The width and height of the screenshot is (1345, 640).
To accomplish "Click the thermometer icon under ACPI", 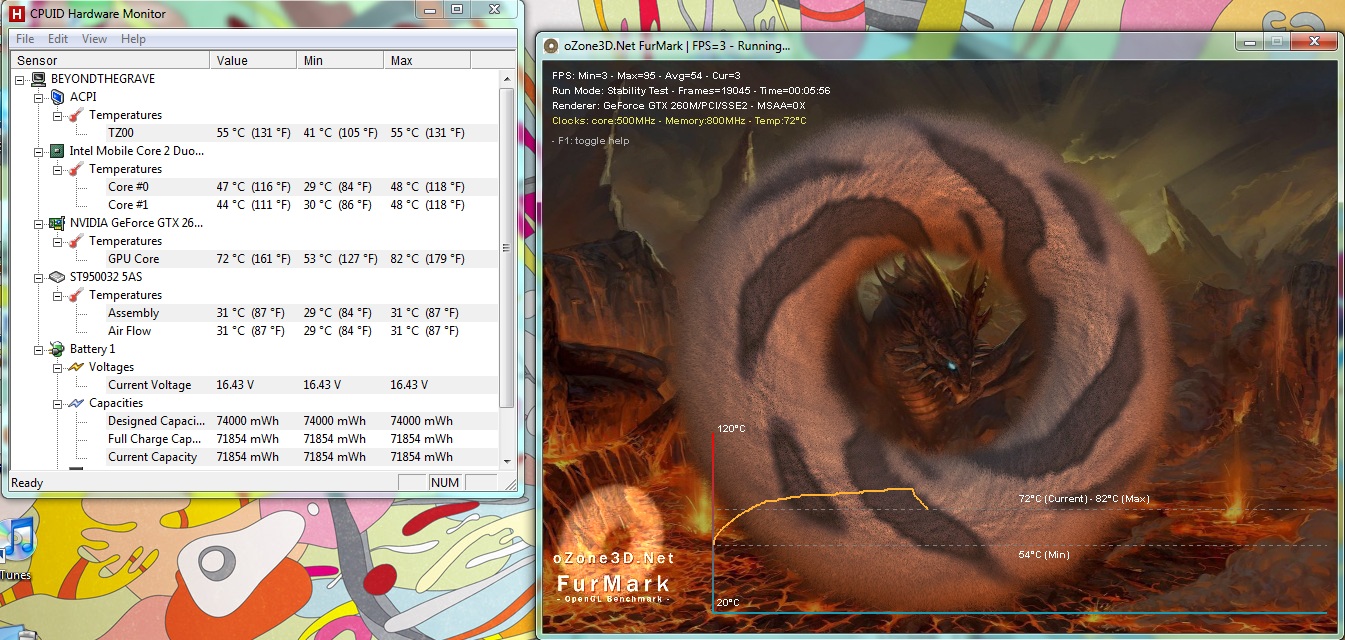I will tap(76, 115).
